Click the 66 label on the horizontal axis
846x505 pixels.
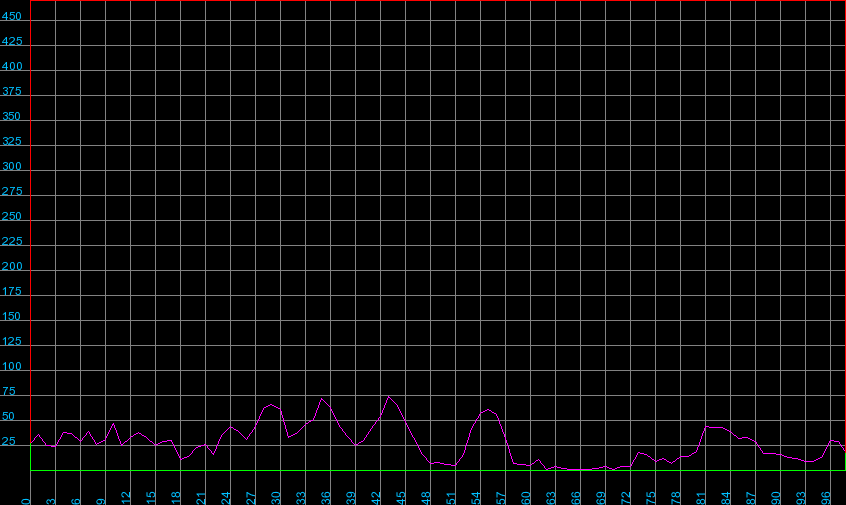pyautogui.click(x=576, y=498)
